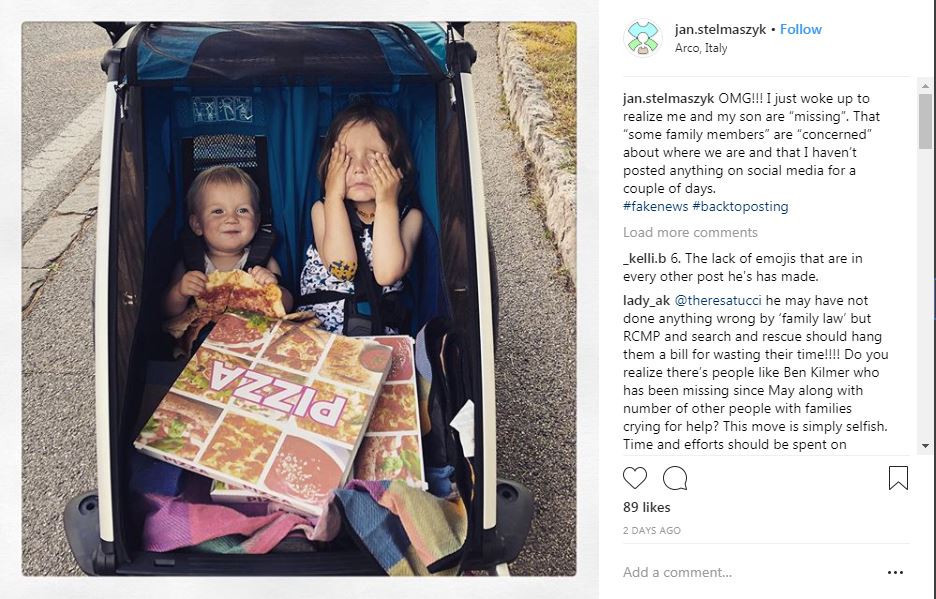Open the #fakenews hashtag

pyautogui.click(x=655, y=206)
